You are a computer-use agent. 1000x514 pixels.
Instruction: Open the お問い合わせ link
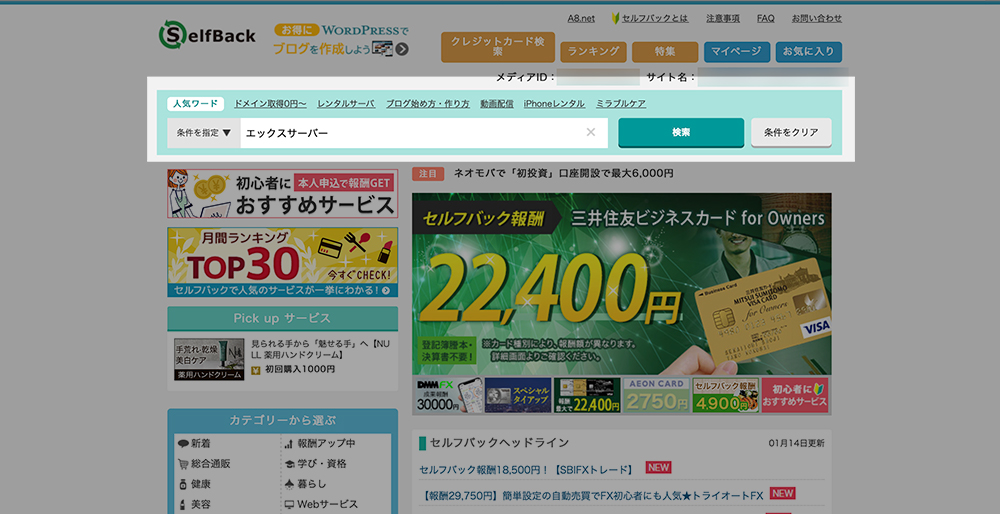[817, 18]
